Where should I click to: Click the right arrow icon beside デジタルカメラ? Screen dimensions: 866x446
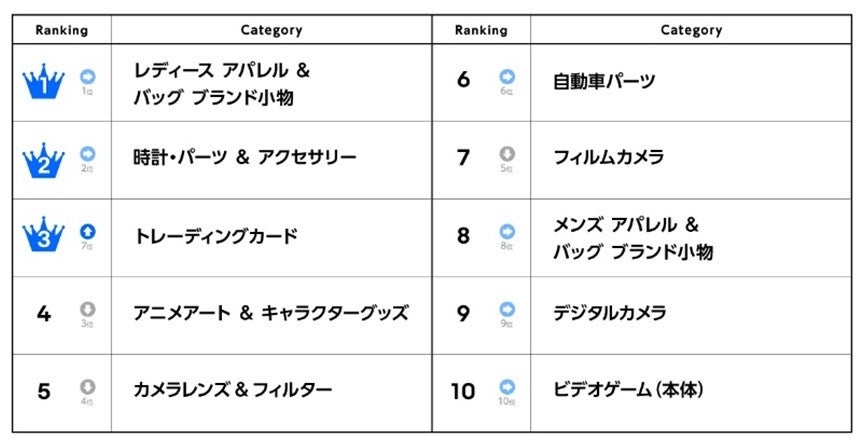click(507, 308)
